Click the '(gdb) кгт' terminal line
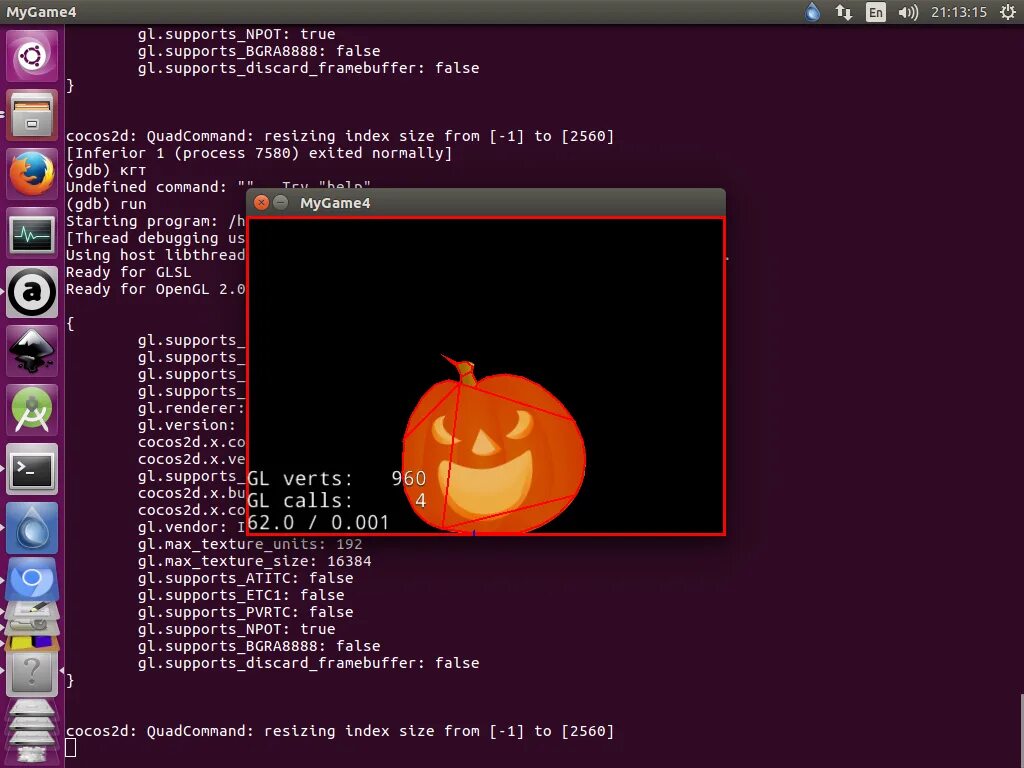Screen dimensions: 1024x768 tap(106, 170)
